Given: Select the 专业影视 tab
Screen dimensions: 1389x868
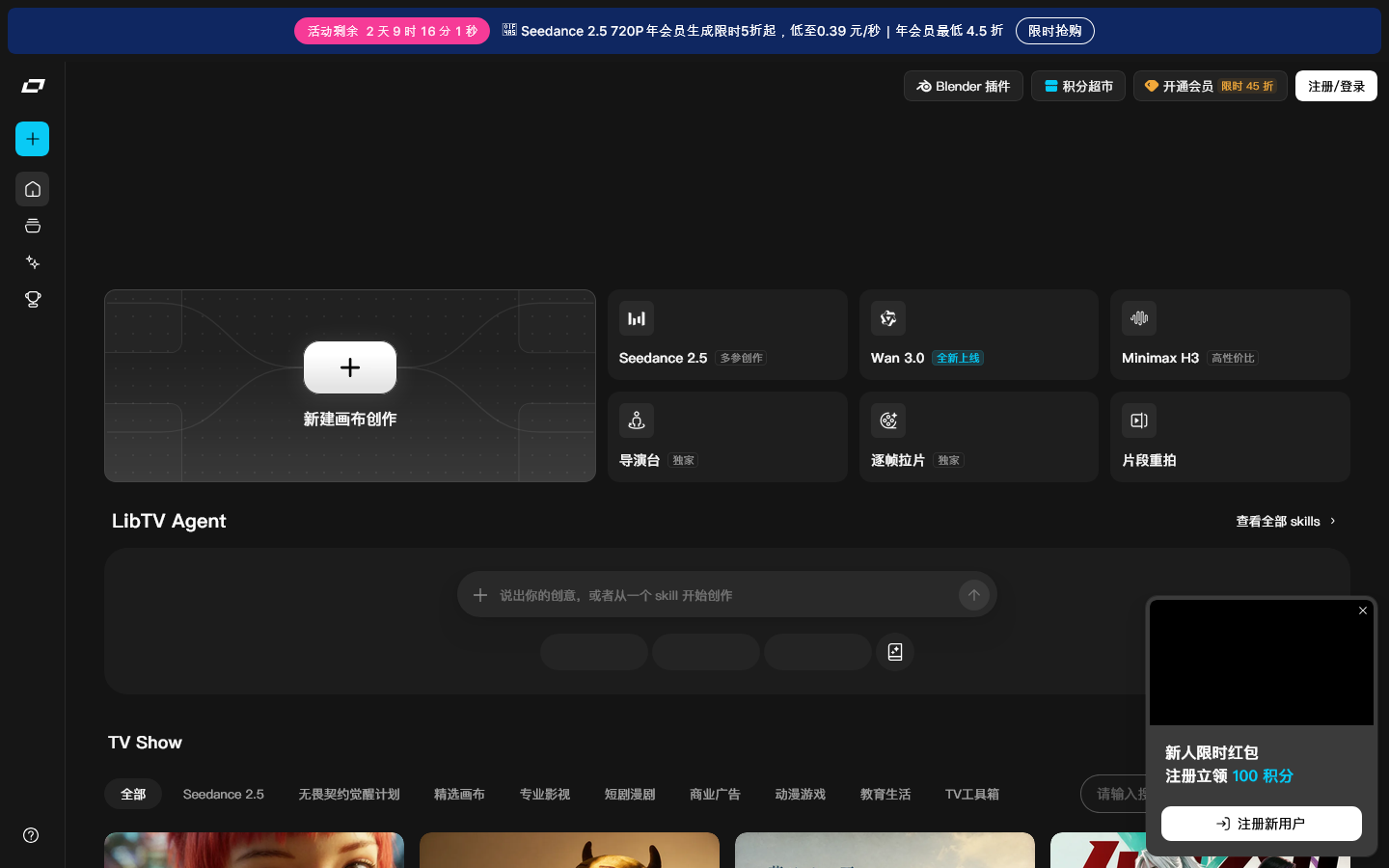Looking at the screenshot, I should [x=545, y=794].
